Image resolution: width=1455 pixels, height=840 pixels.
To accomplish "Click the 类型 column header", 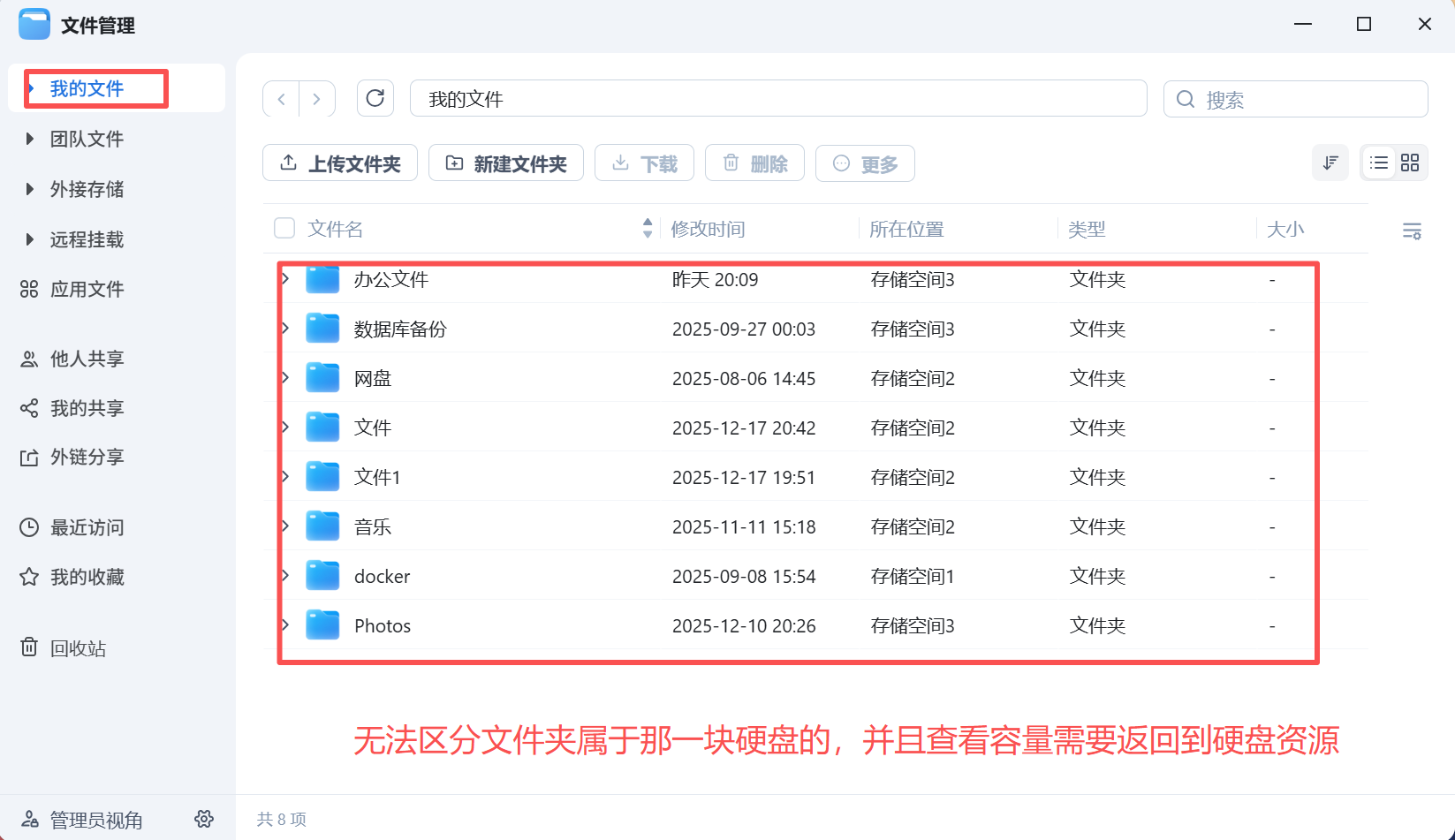I will [x=1087, y=229].
